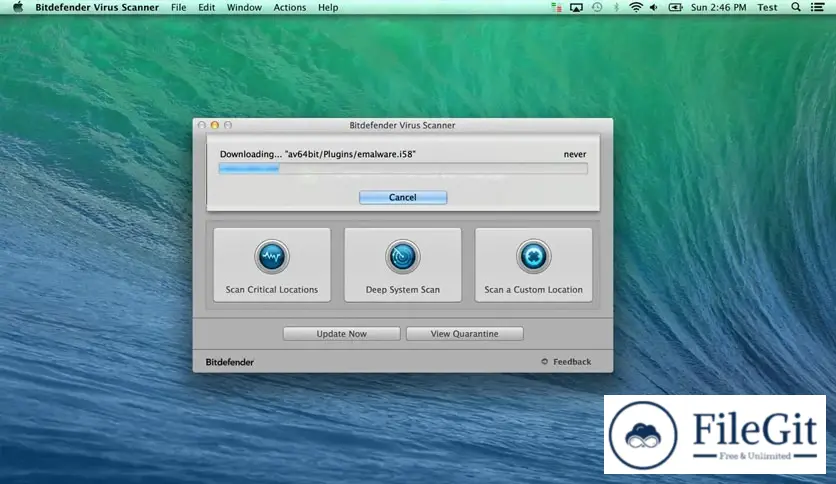836x484 pixels.
Task: Click the Bitdefender logo text
Action: click(229, 362)
